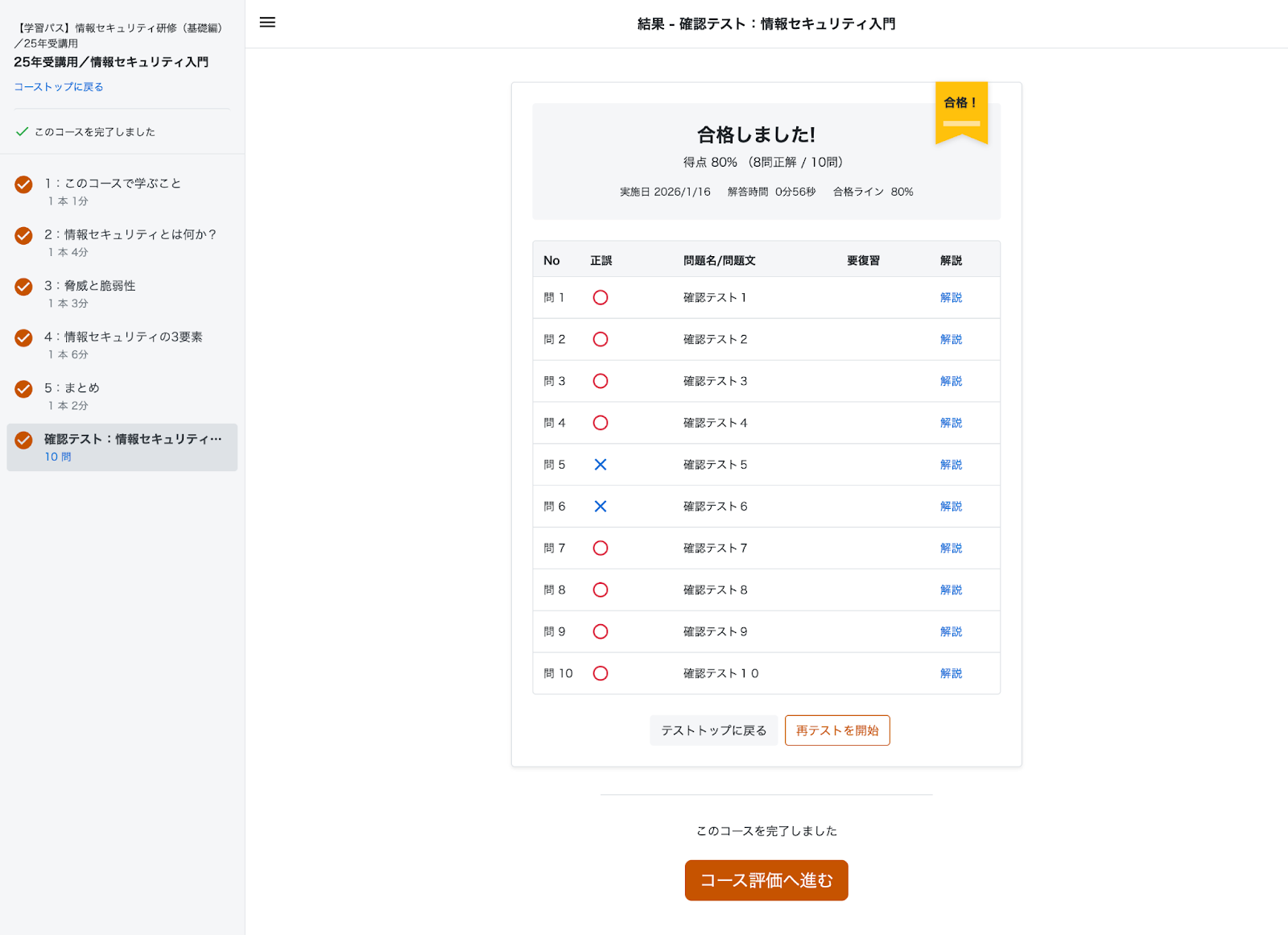This screenshot has height=935, width=1288.
Task: Click 解答時間 0分56秒 text
Action: [772, 192]
